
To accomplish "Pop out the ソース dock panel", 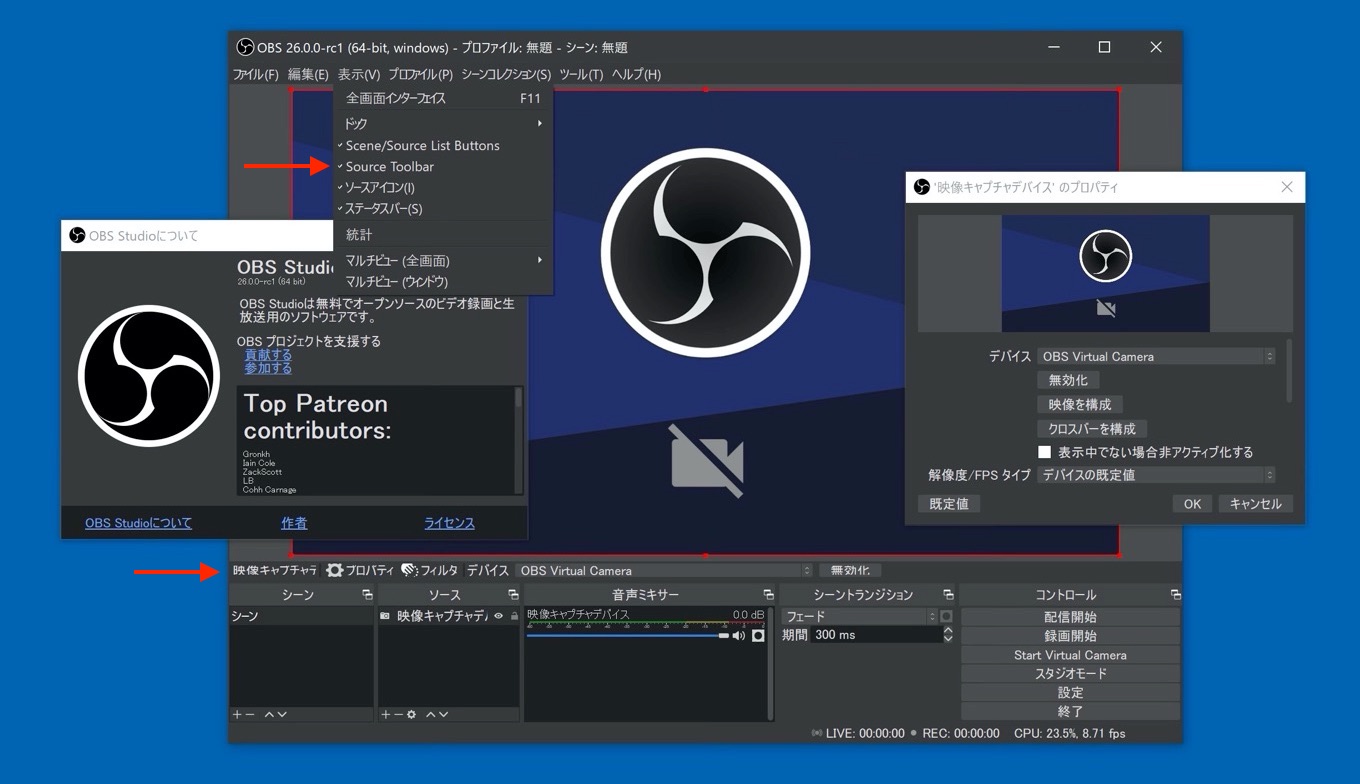I will point(513,595).
